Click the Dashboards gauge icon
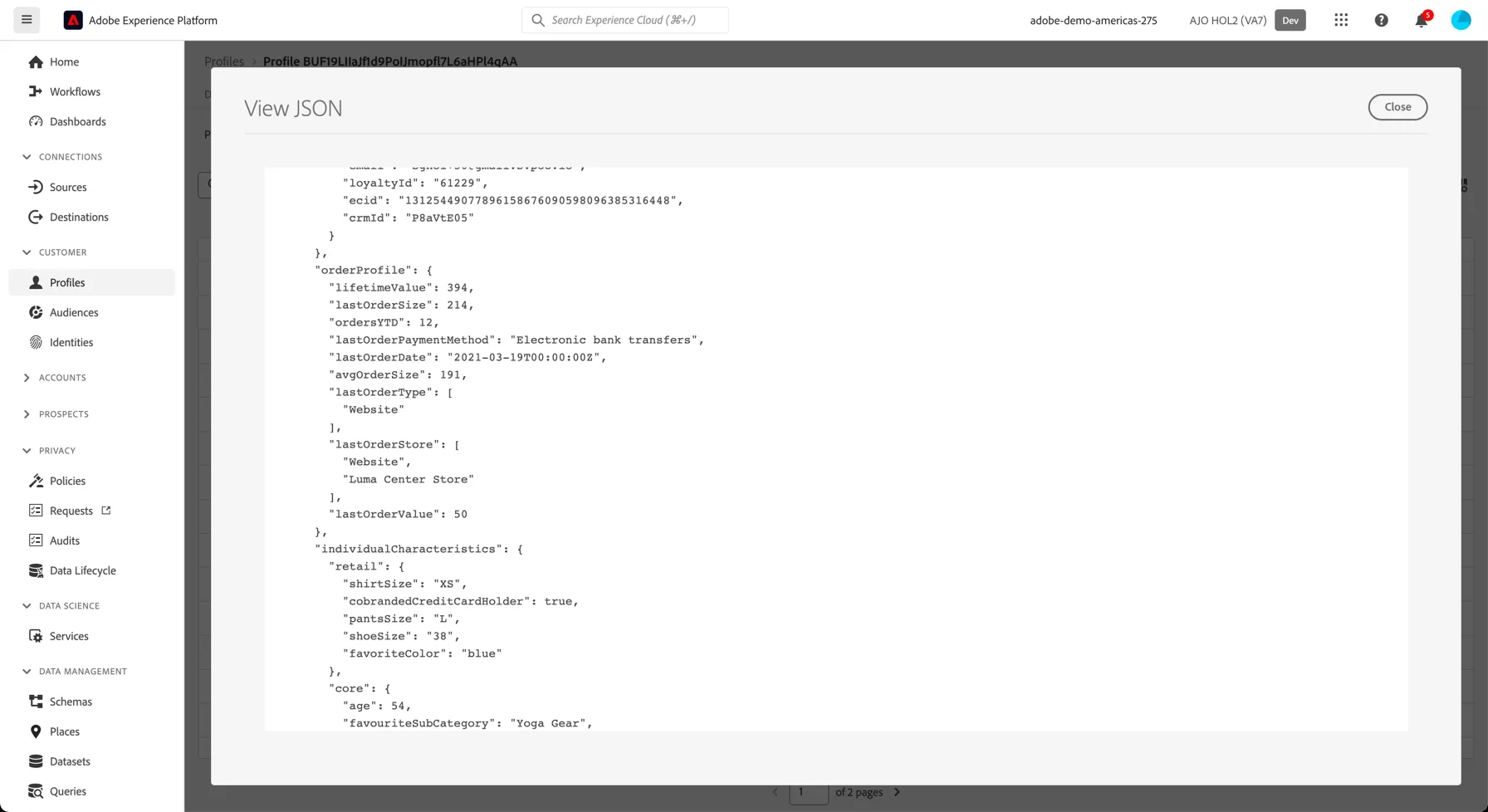Image resolution: width=1488 pixels, height=812 pixels. tap(36, 121)
